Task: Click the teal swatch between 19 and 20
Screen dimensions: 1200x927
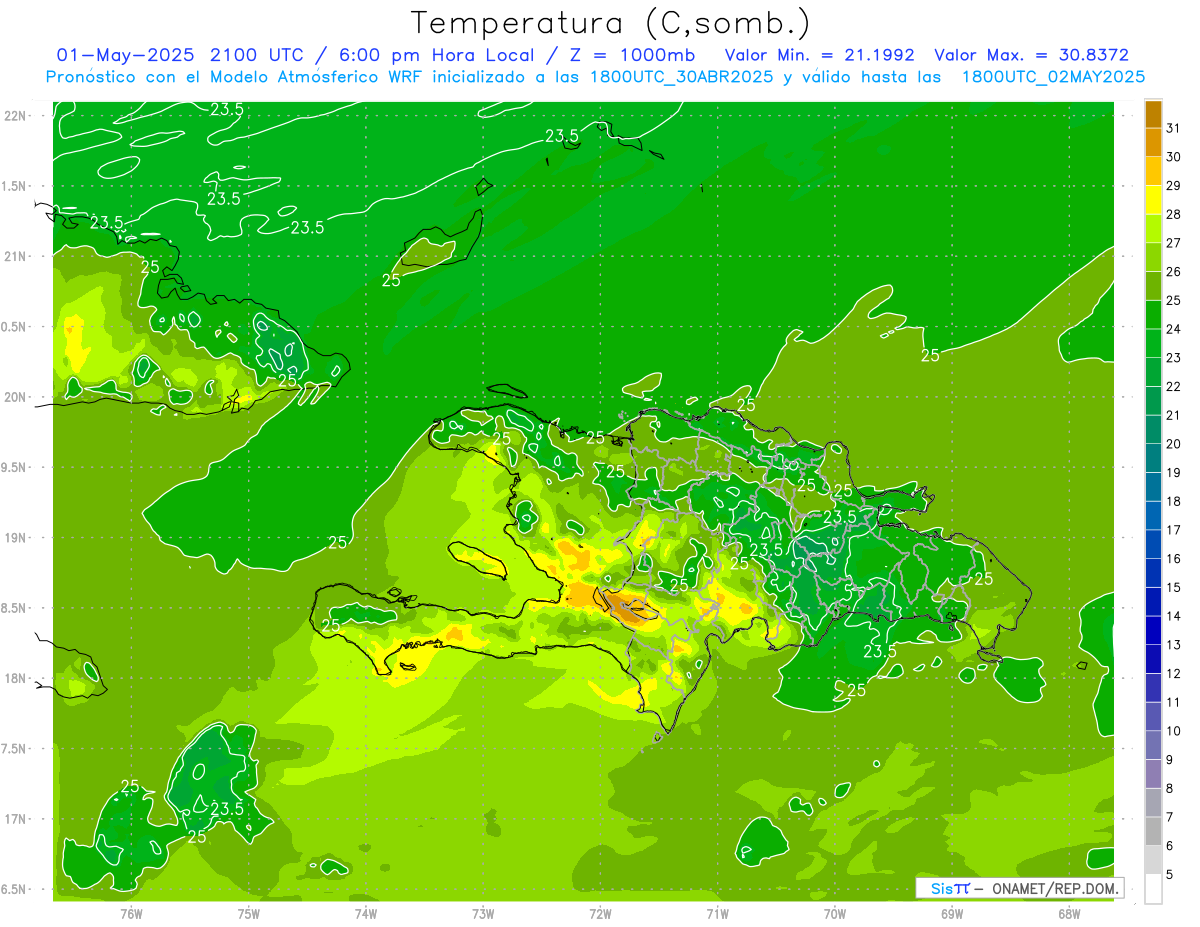Action: tap(1153, 458)
